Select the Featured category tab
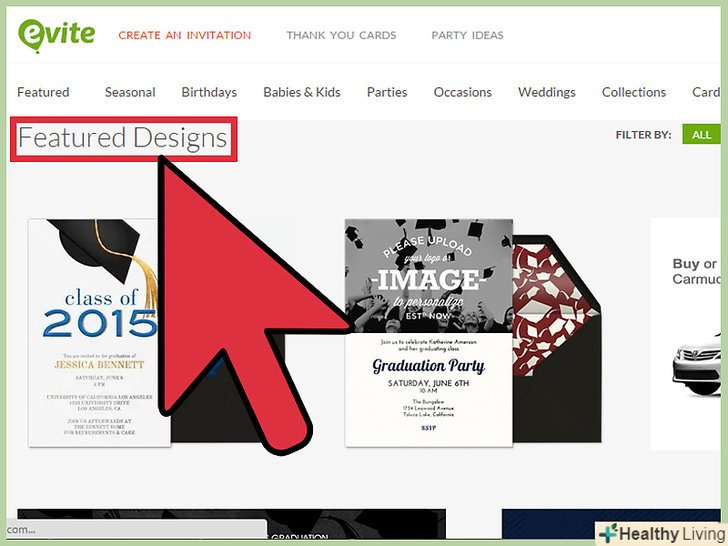Viewport: 728px width, 546px height. [43, 92]
